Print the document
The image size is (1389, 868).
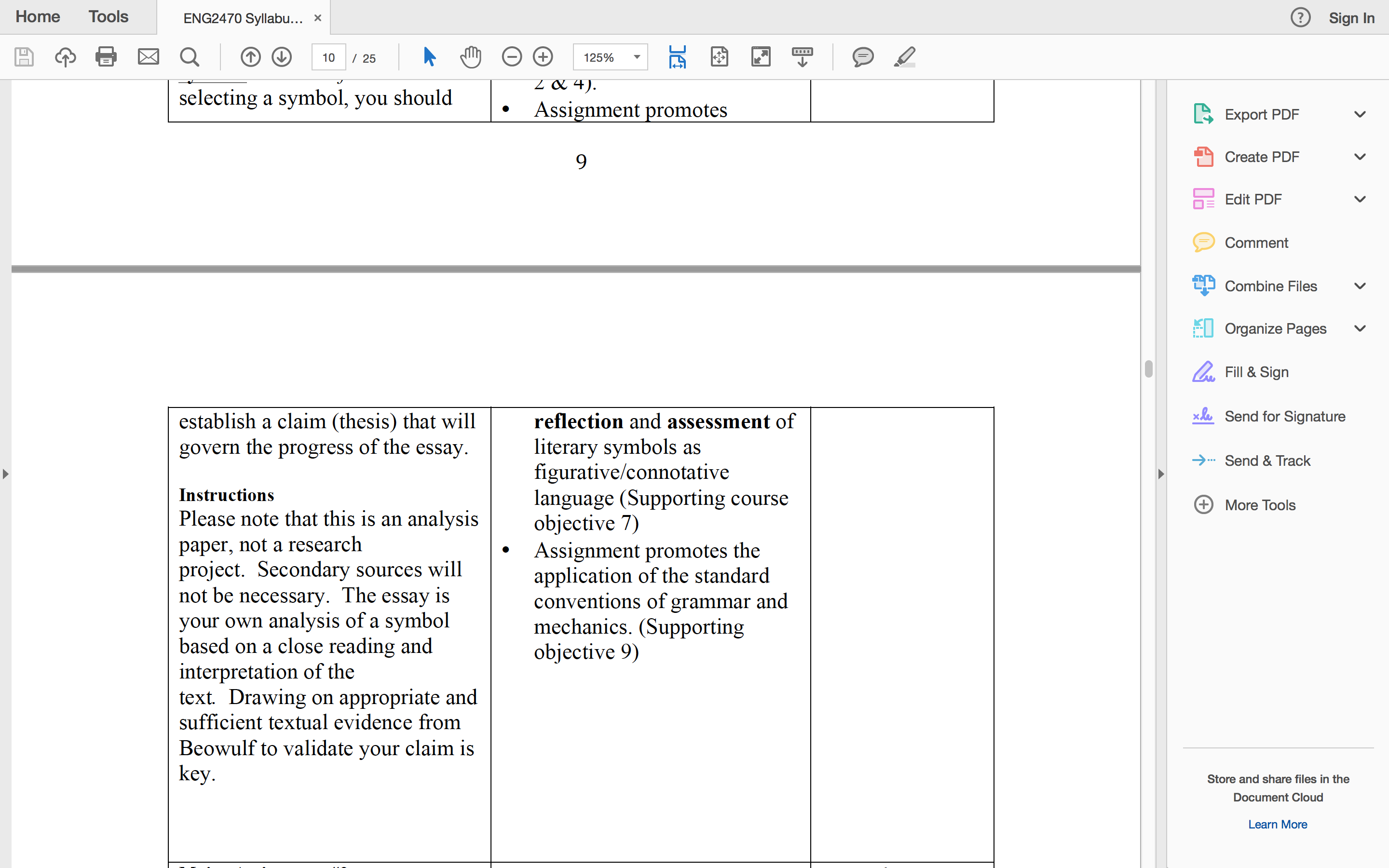[106, 57]
